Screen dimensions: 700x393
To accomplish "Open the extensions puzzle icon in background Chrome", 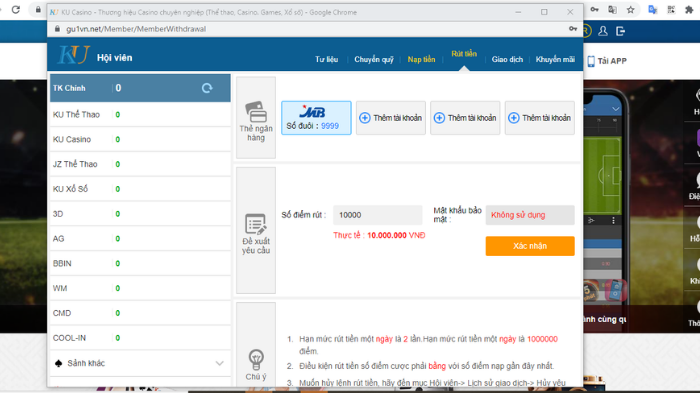I will tap(689, 10).
